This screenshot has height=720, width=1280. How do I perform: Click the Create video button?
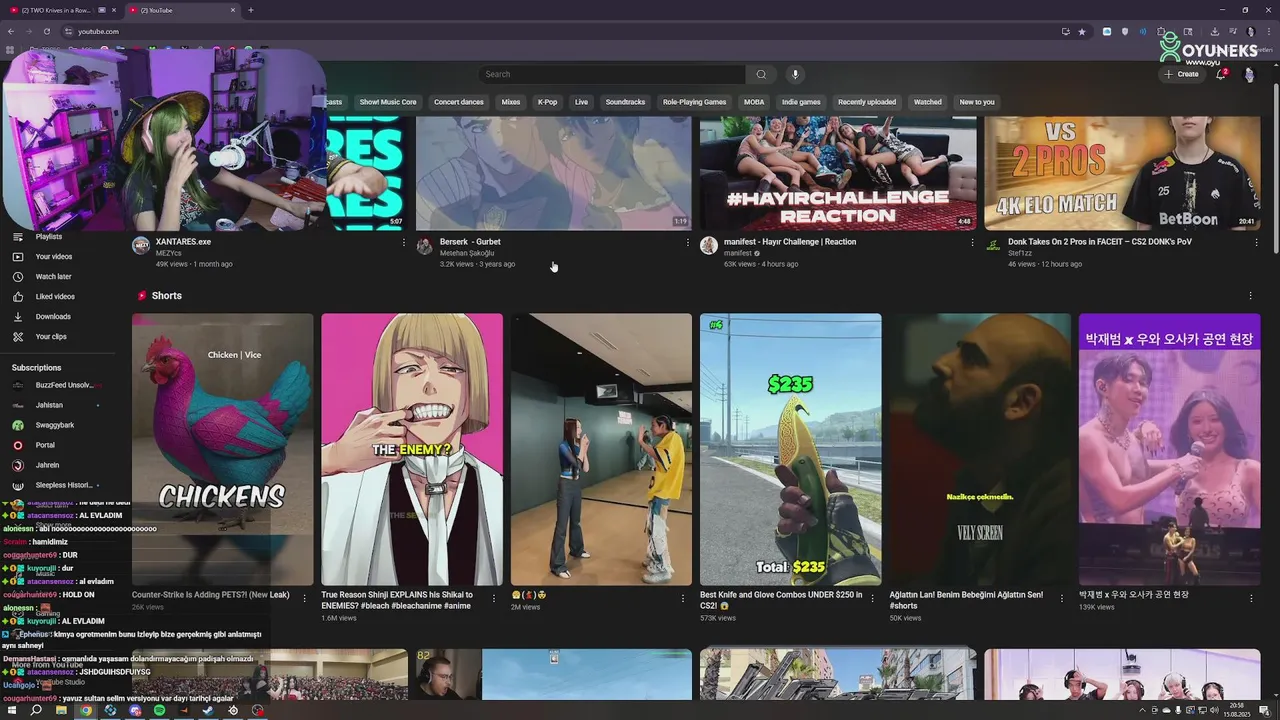pyautogui.click(x=1181, y=74)
